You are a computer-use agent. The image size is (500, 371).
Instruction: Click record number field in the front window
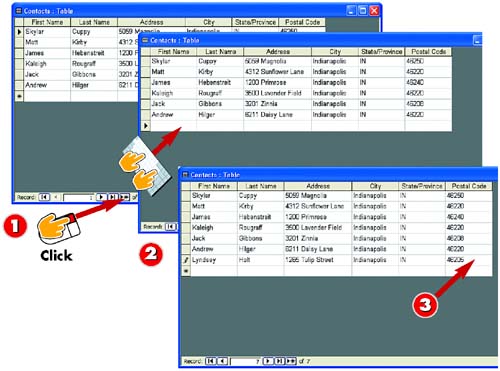pyautogui.click(x=246, y=361)
